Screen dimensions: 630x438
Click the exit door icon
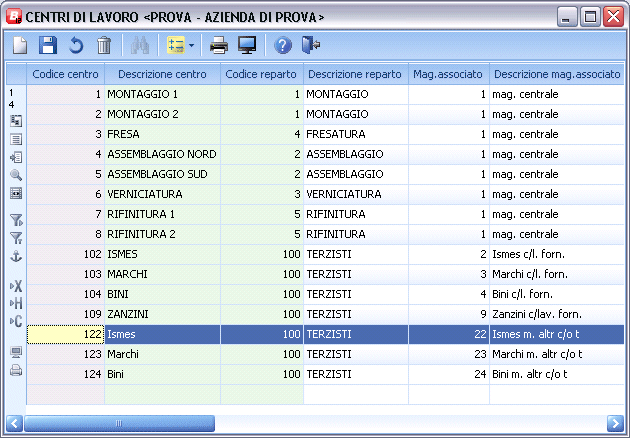310,45
